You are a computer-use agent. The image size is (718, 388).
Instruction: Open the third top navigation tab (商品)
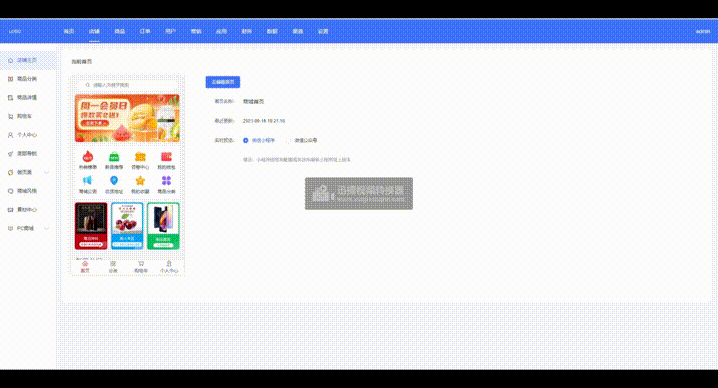(120, 32)
